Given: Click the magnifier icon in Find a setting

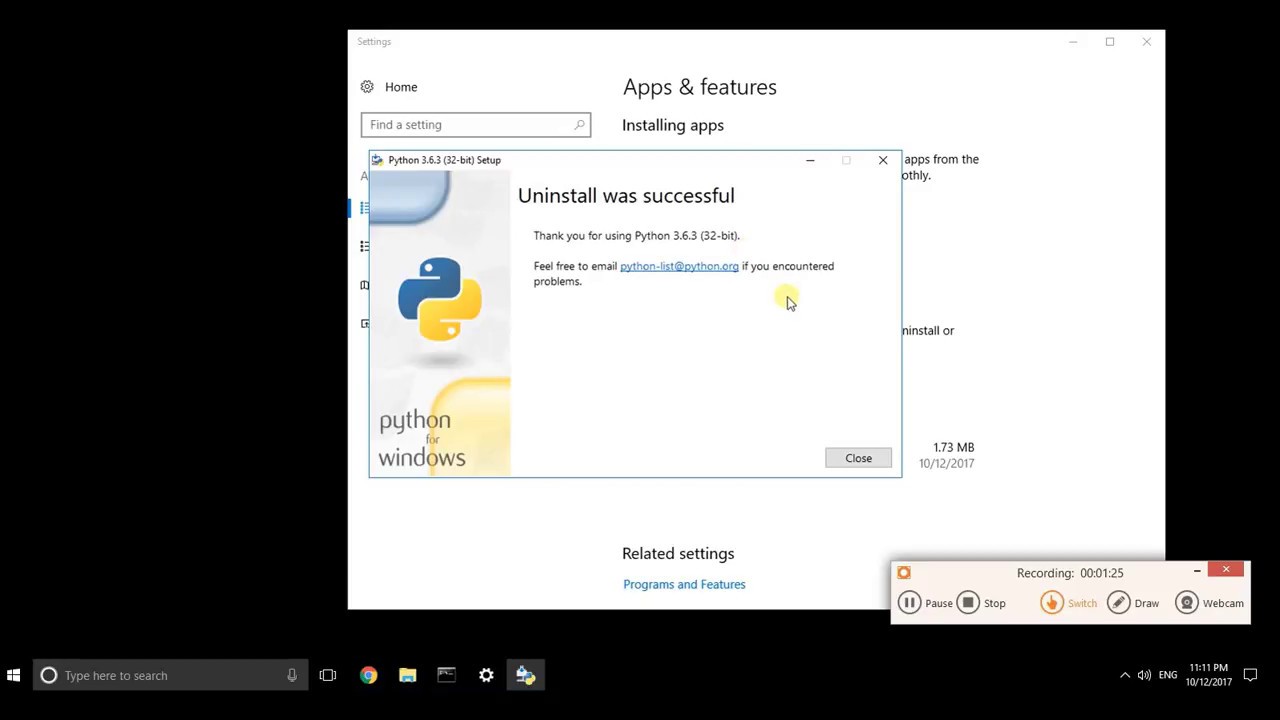Looking at the screenshot, I should coord(579,125).
